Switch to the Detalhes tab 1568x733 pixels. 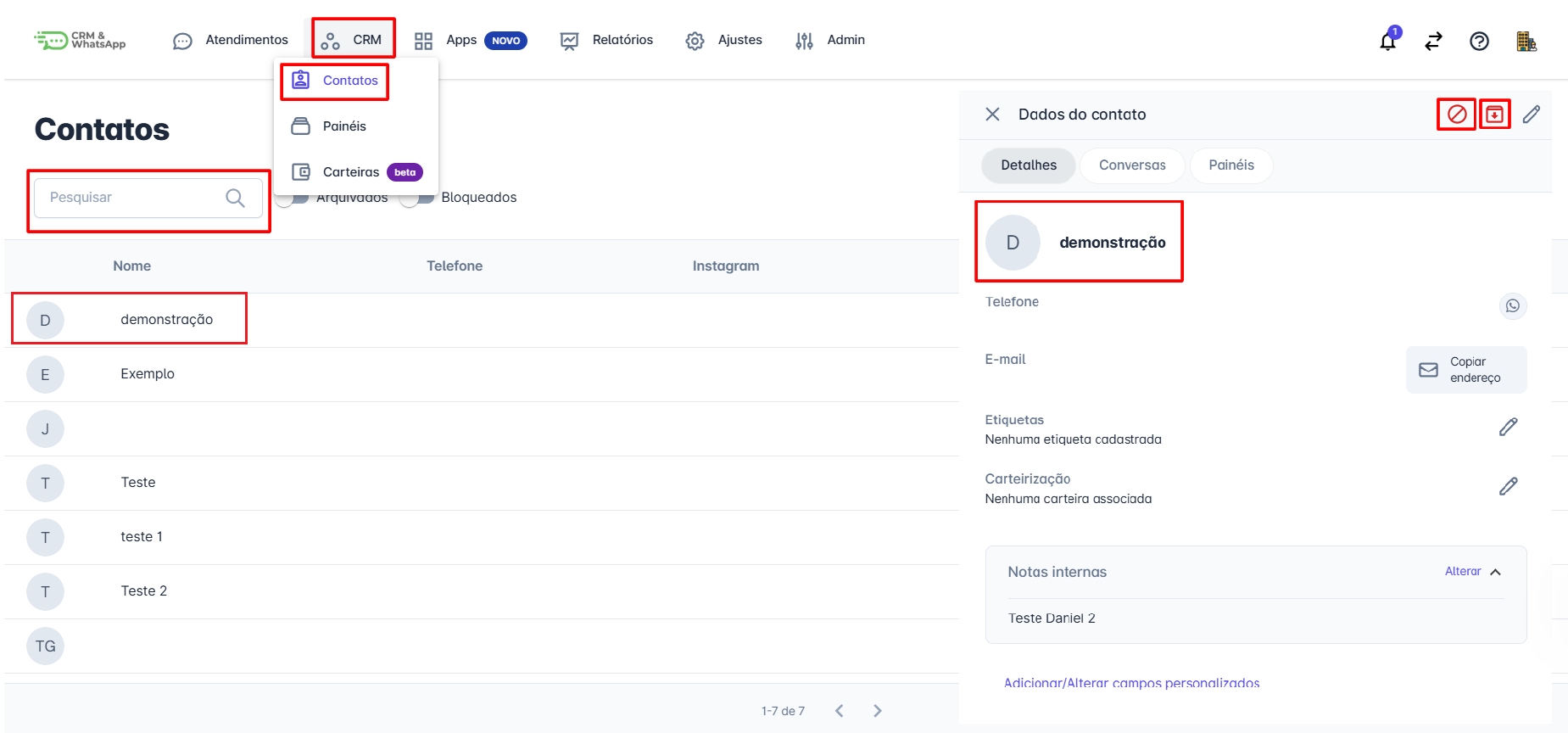(1029, 165)
